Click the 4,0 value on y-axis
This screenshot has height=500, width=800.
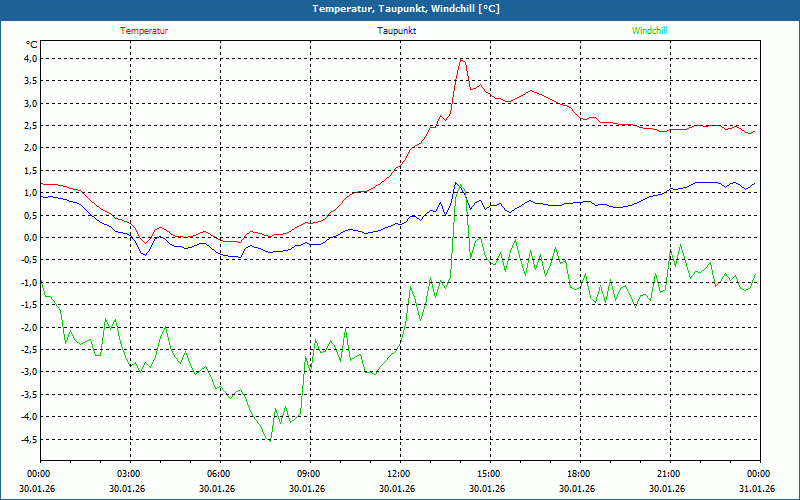29,59
